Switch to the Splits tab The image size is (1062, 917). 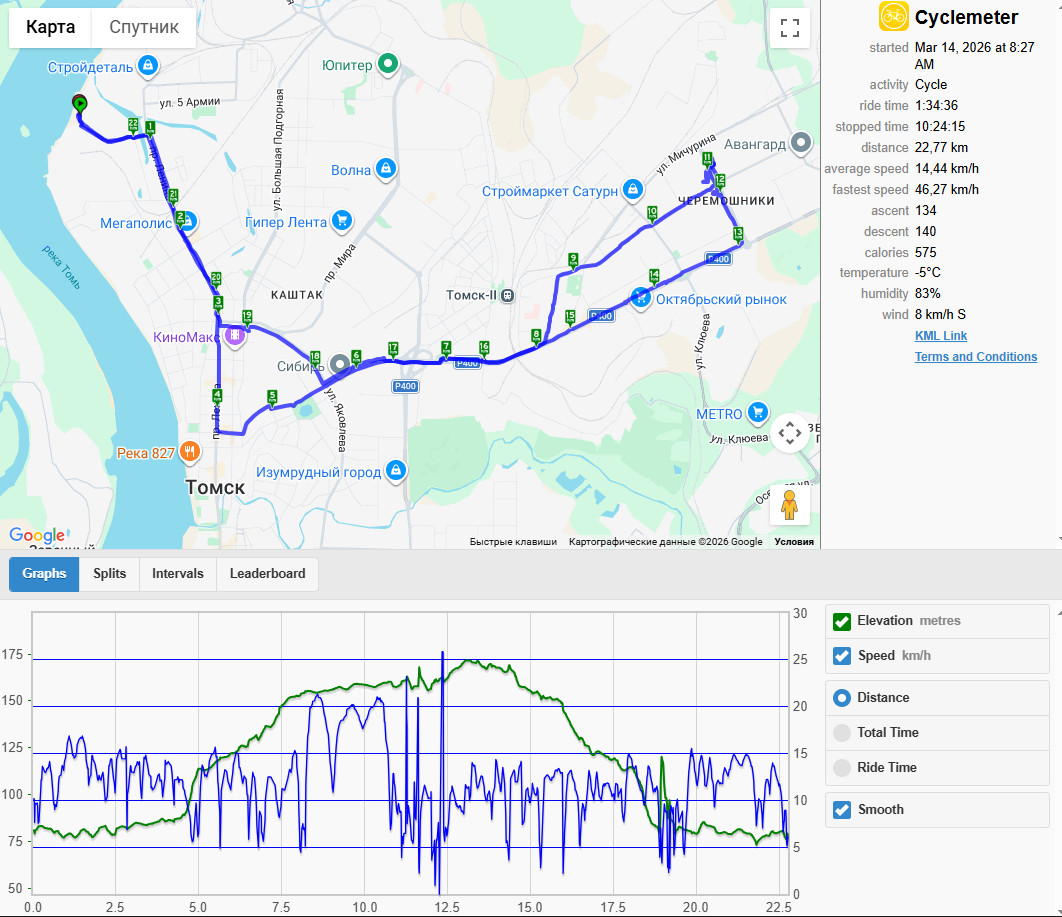coord(110,574)
